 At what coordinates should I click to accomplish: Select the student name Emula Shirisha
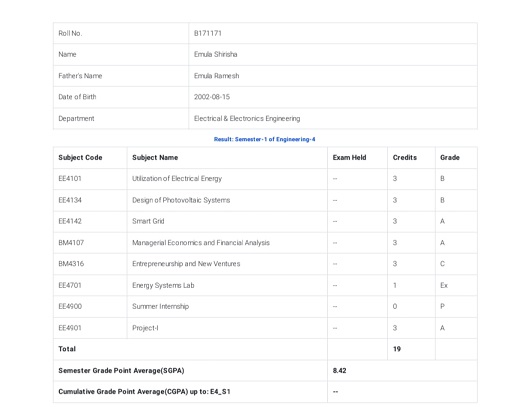coord(216,54)
